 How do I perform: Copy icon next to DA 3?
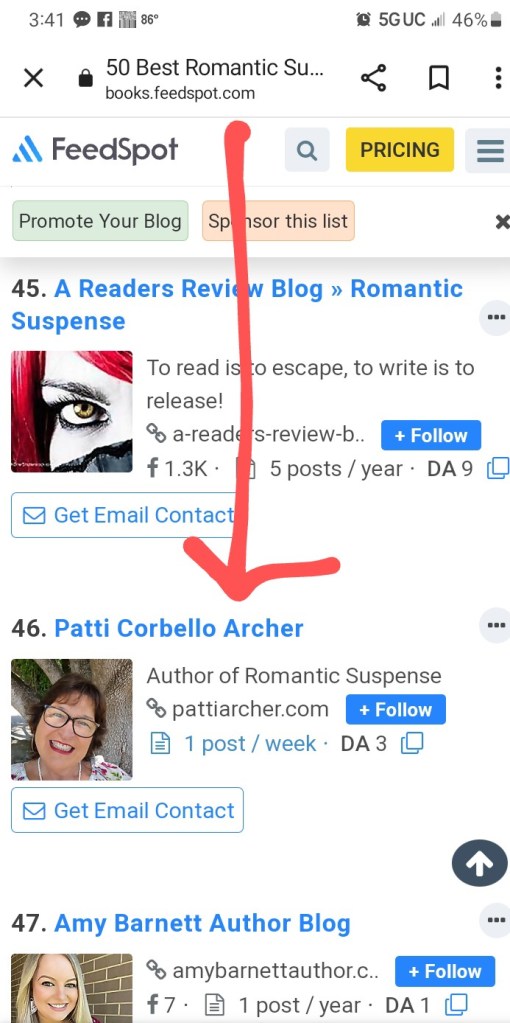click(x=412, y=743)
